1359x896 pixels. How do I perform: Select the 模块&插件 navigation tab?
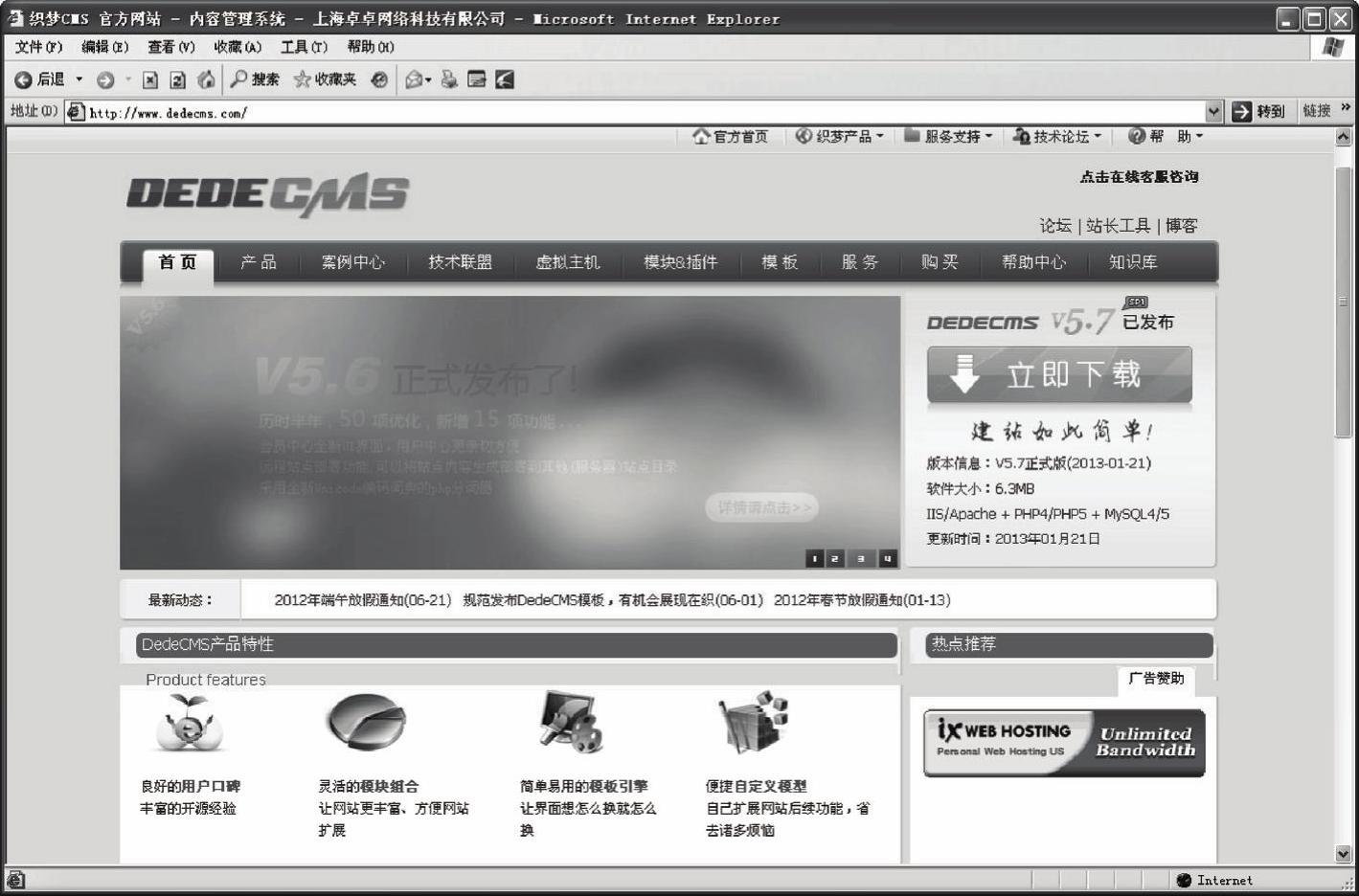(x=680, y=261)
